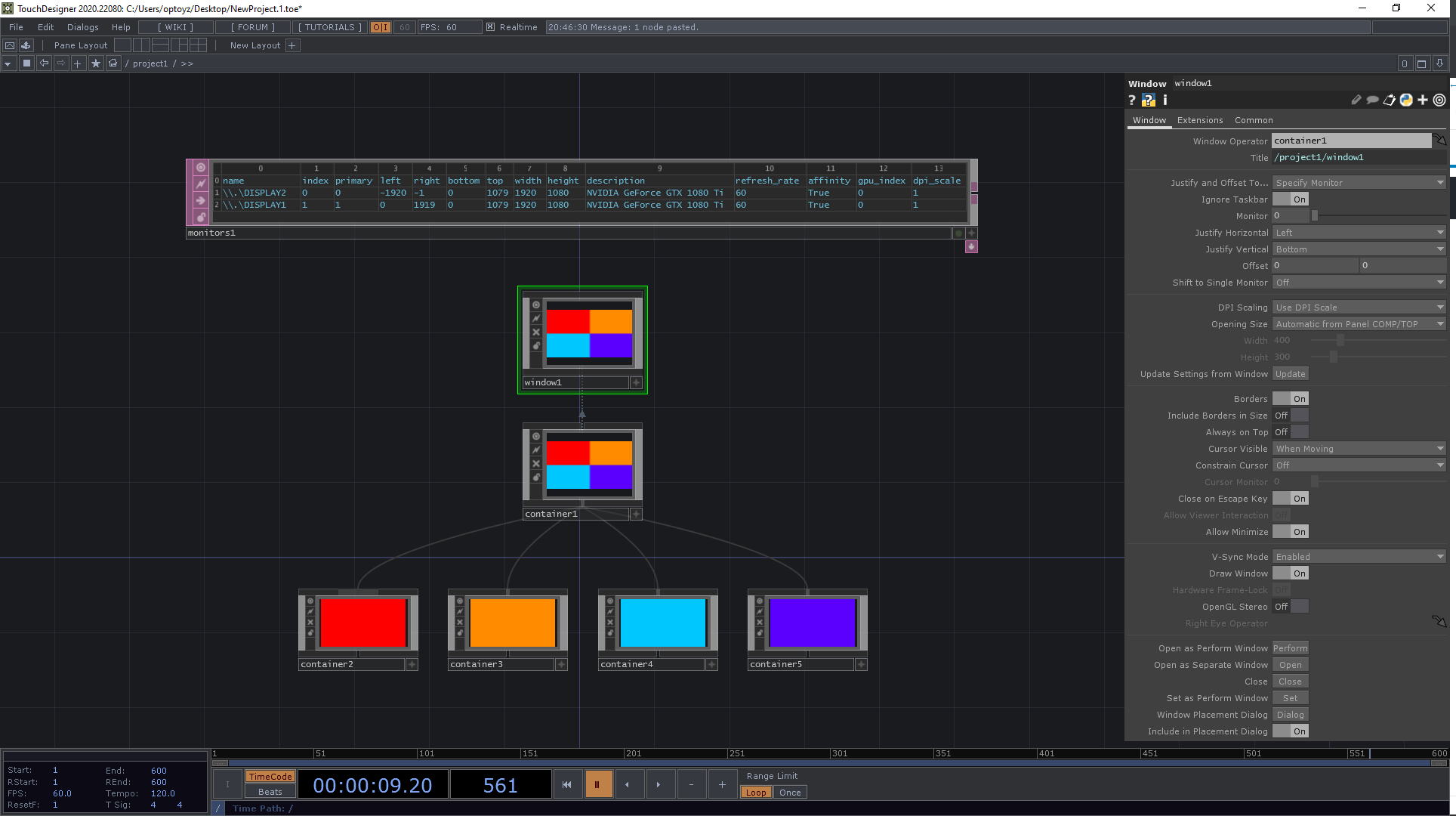This screenshot has height=816, width=1456.
Task: Enable the Ignore Taskbar toggle
Action: [x=1290, y=199]
